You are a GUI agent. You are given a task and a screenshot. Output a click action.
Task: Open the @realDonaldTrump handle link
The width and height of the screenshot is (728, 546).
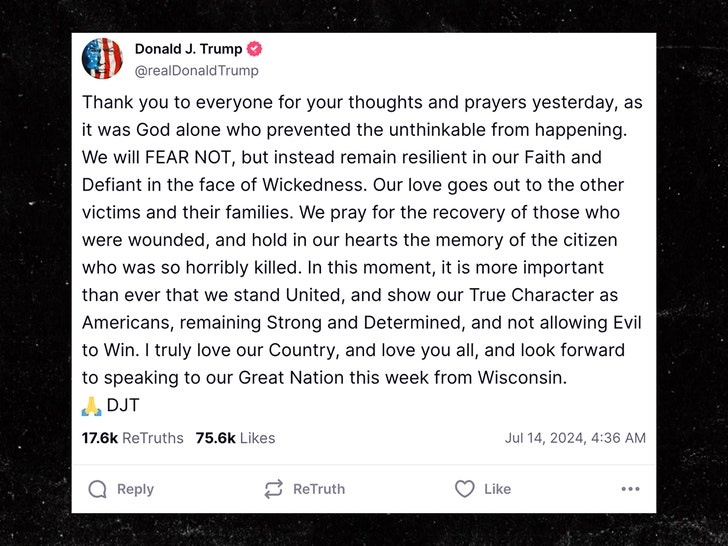point(196,71)
